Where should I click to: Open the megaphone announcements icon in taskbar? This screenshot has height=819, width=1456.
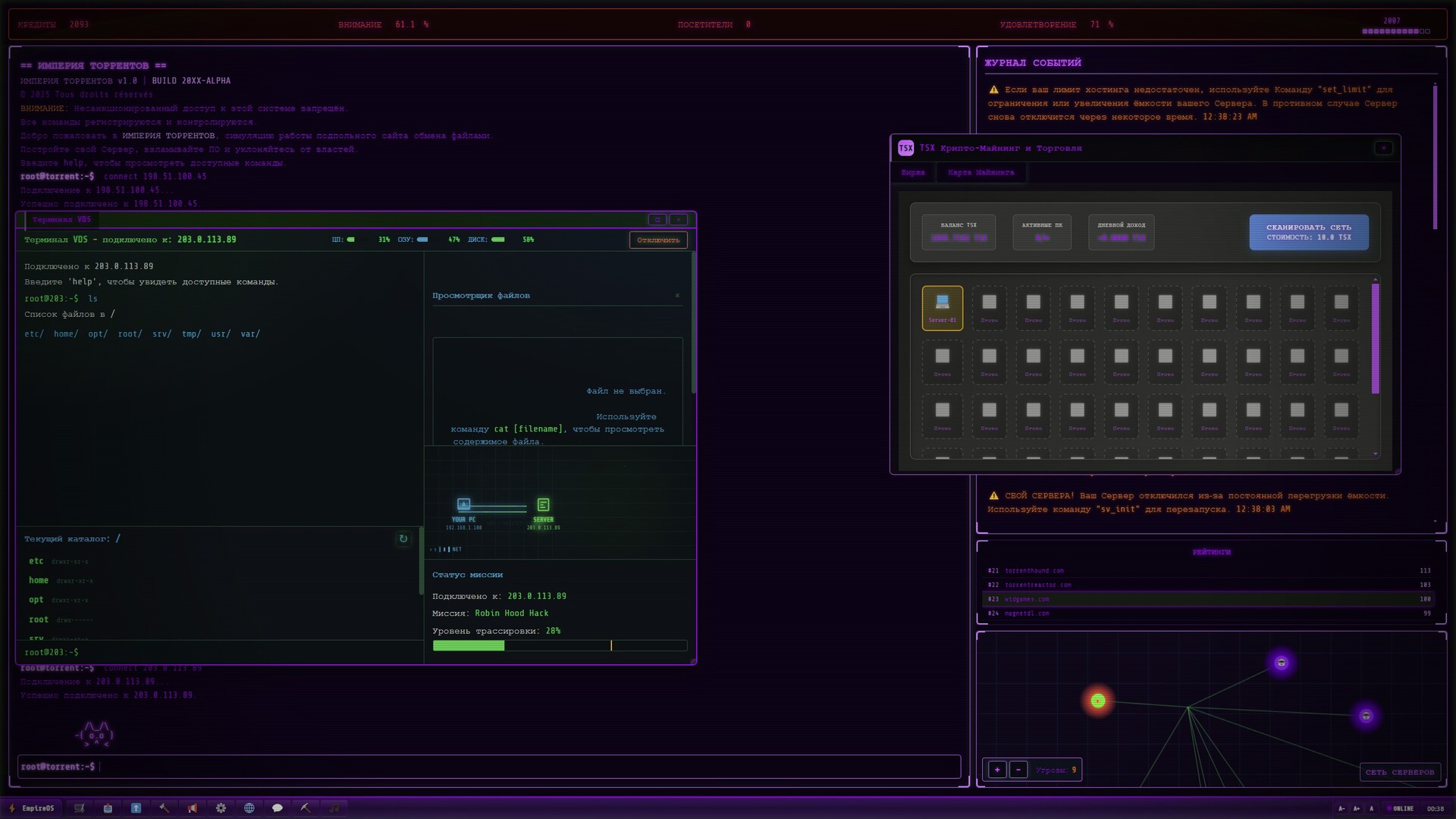point(193,808)
